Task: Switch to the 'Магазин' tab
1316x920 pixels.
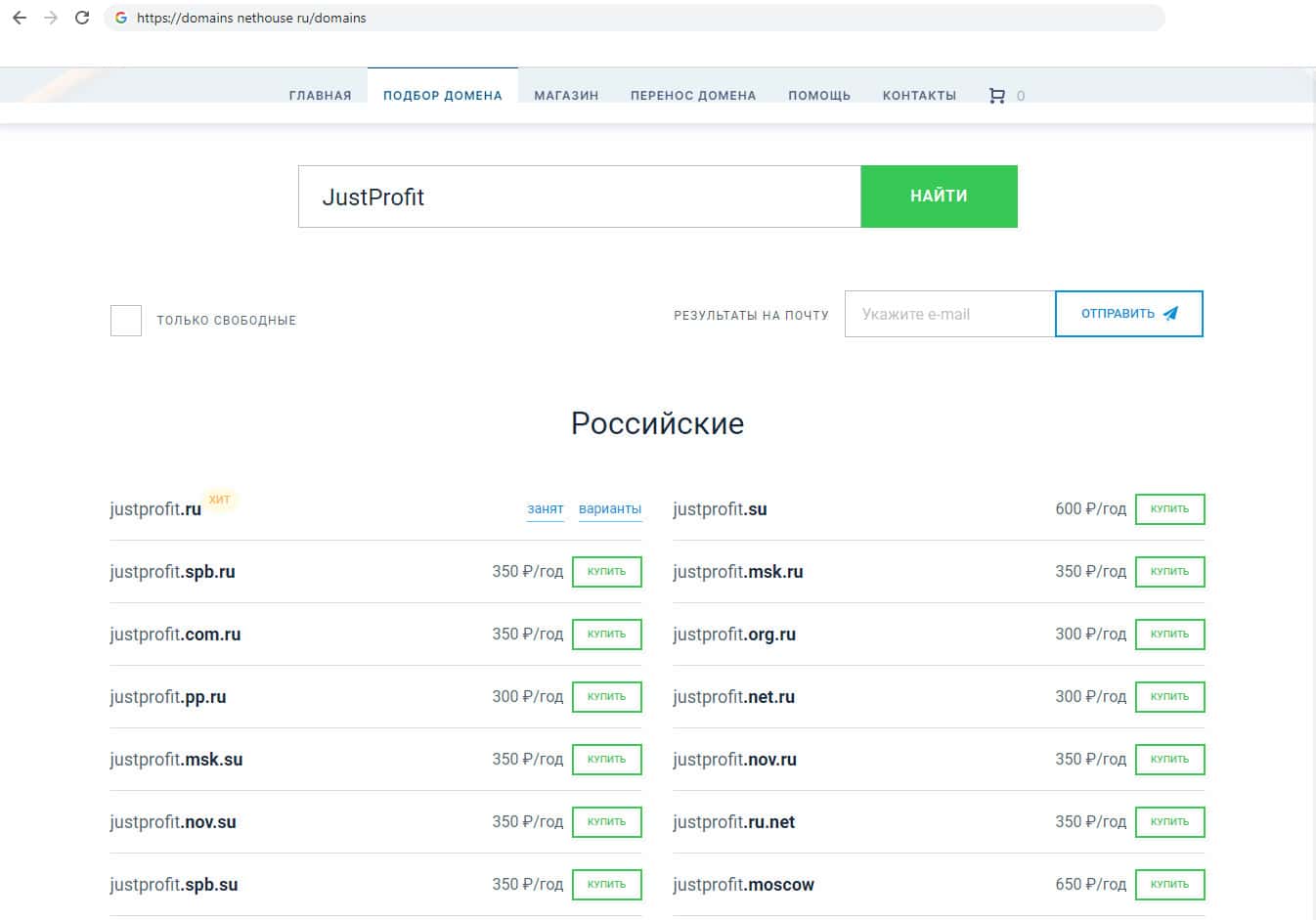Action: pos(566,96)
